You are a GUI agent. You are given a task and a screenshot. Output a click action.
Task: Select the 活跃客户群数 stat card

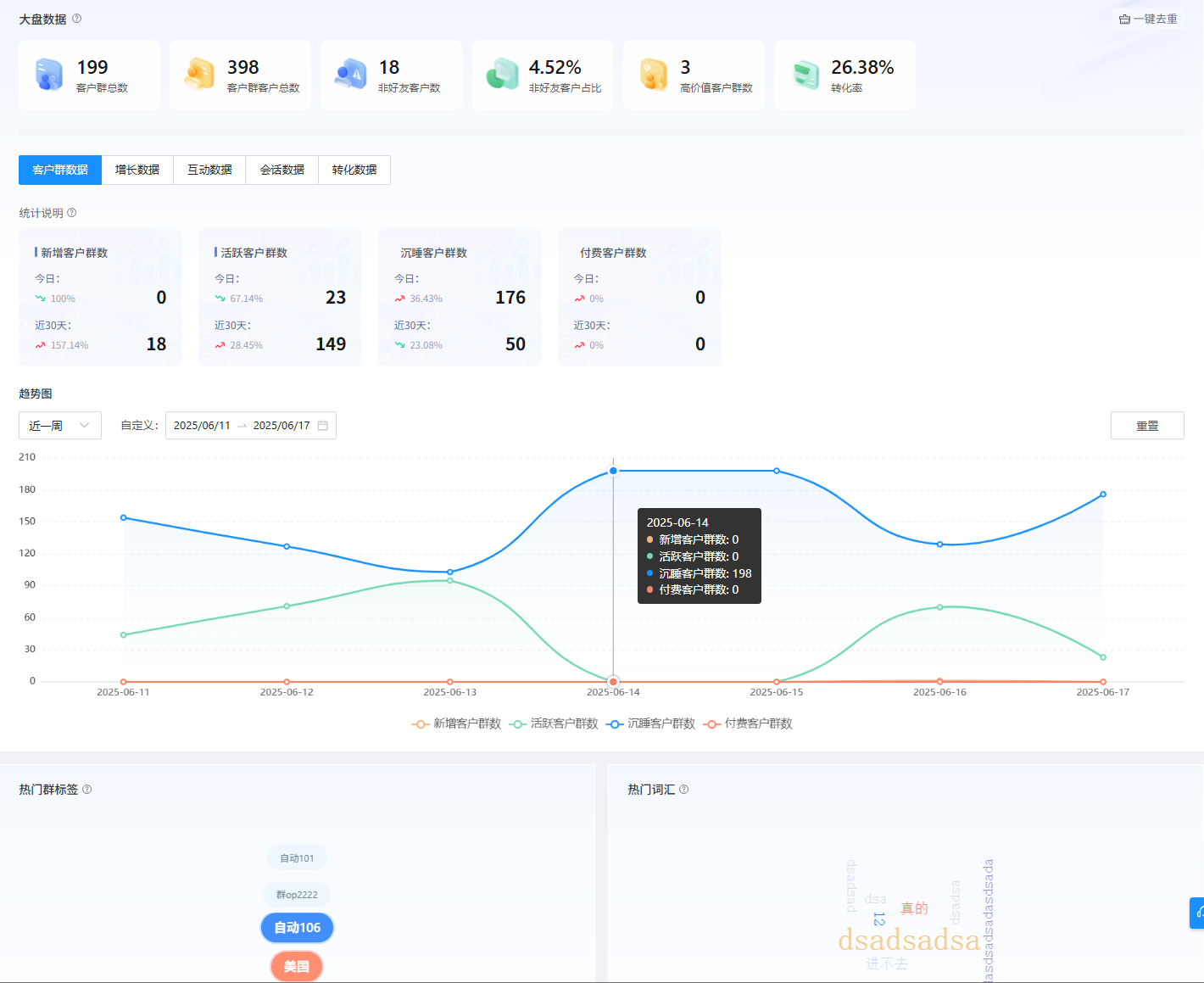[280, 297]
